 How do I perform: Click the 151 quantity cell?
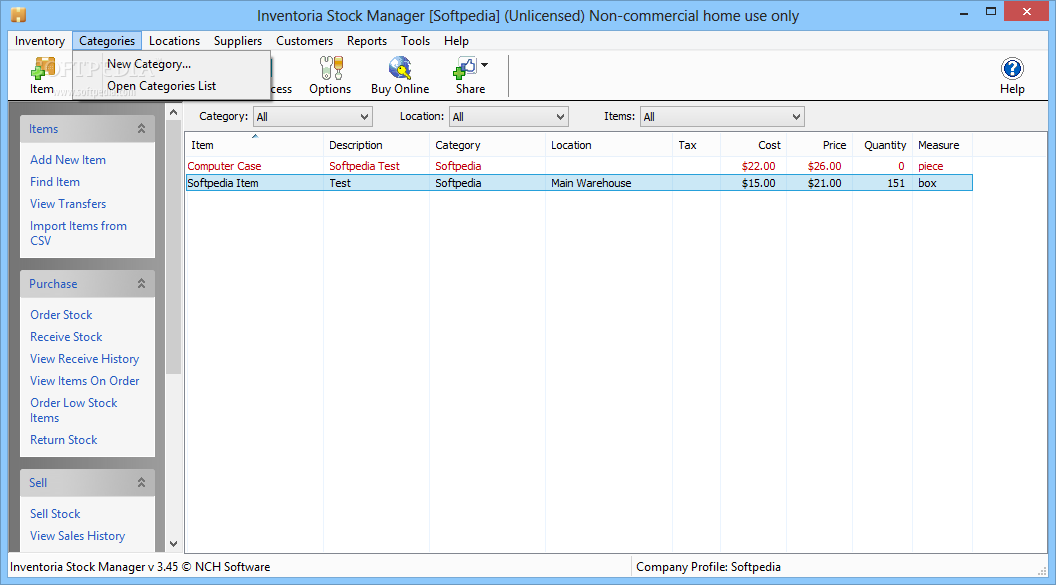[x=896, y=182]
